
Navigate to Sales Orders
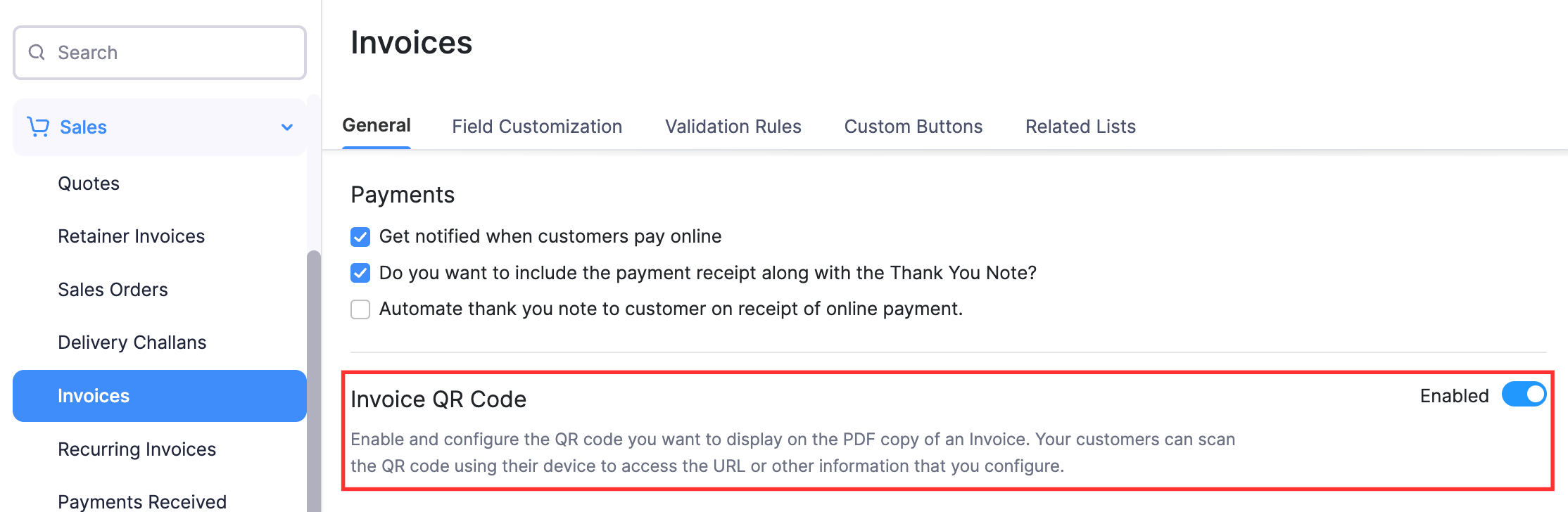(x=113, y=290)
